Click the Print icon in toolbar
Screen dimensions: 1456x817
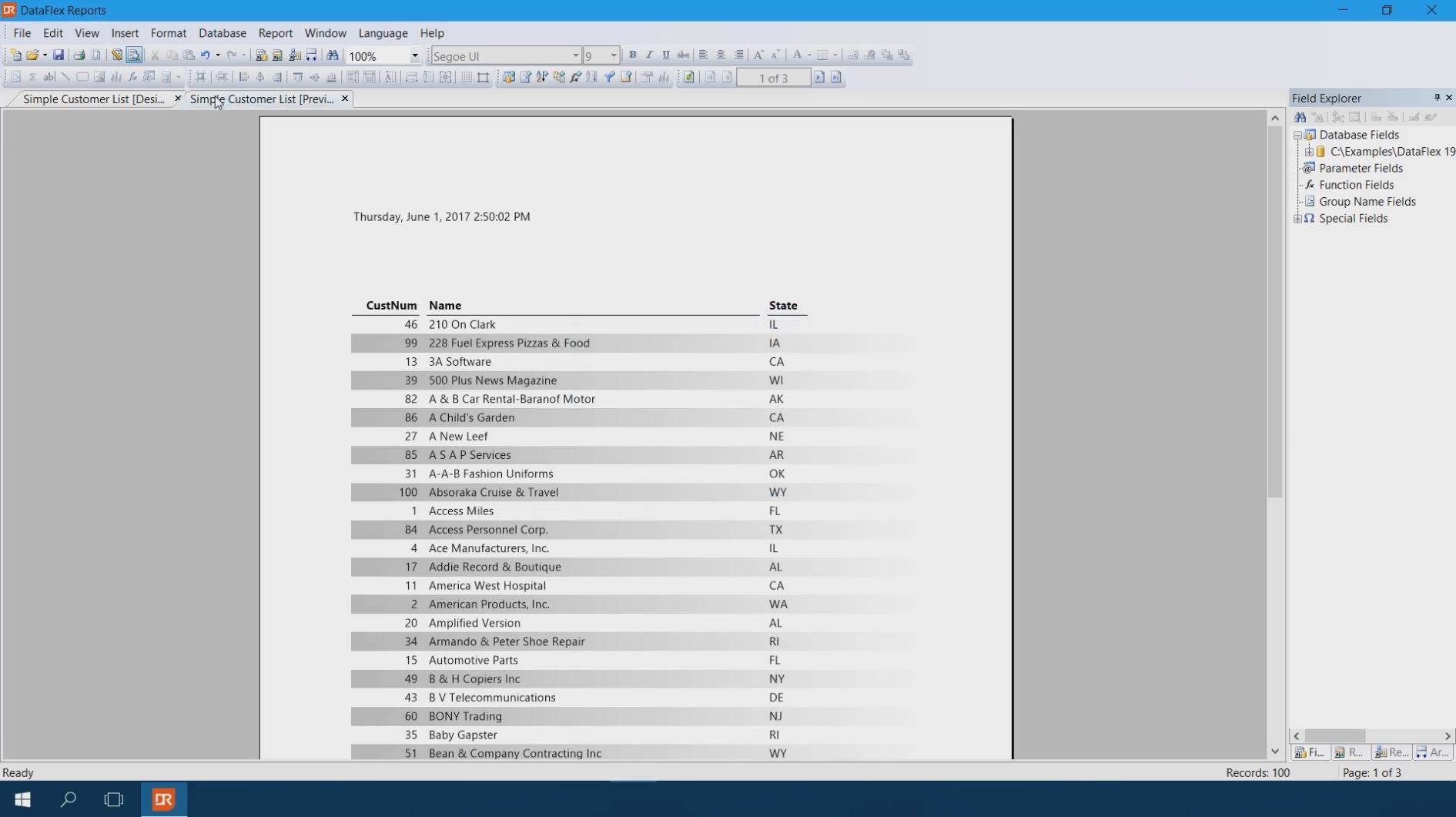tap(79, 55)
